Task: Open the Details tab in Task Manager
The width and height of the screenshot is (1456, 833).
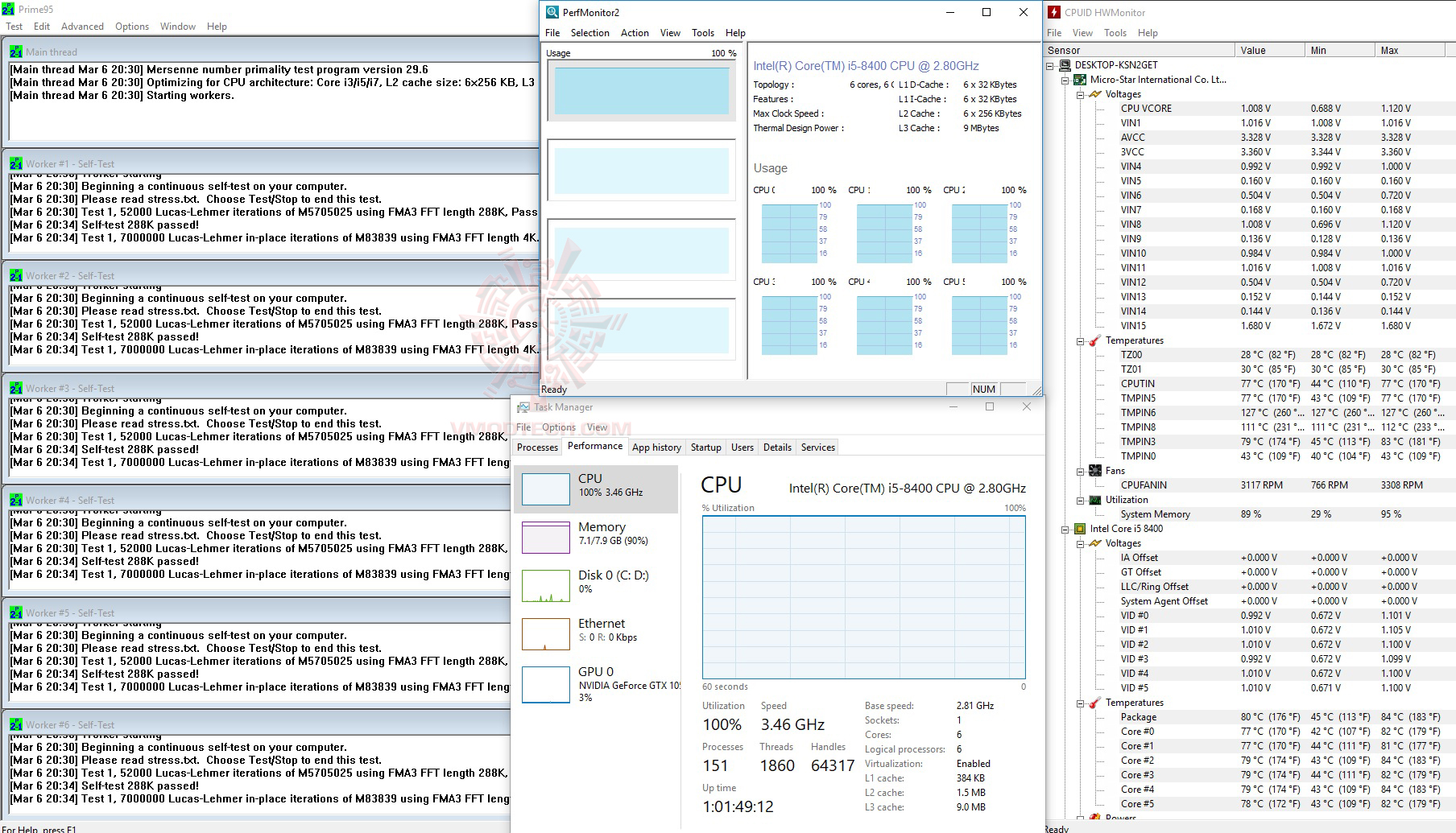Action: point(777,447)
